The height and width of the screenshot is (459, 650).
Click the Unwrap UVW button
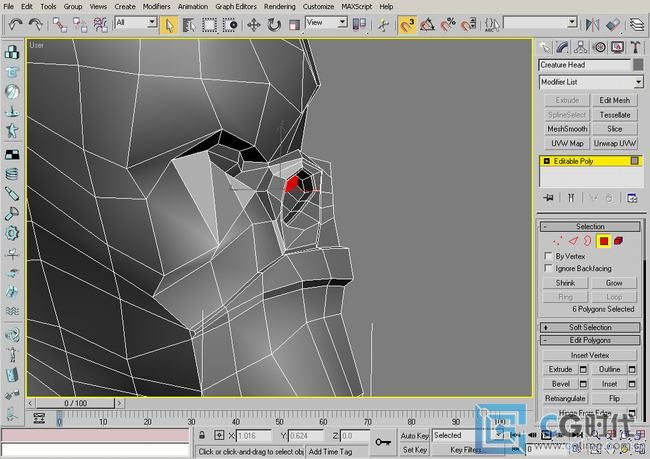(x=614, y=143)
